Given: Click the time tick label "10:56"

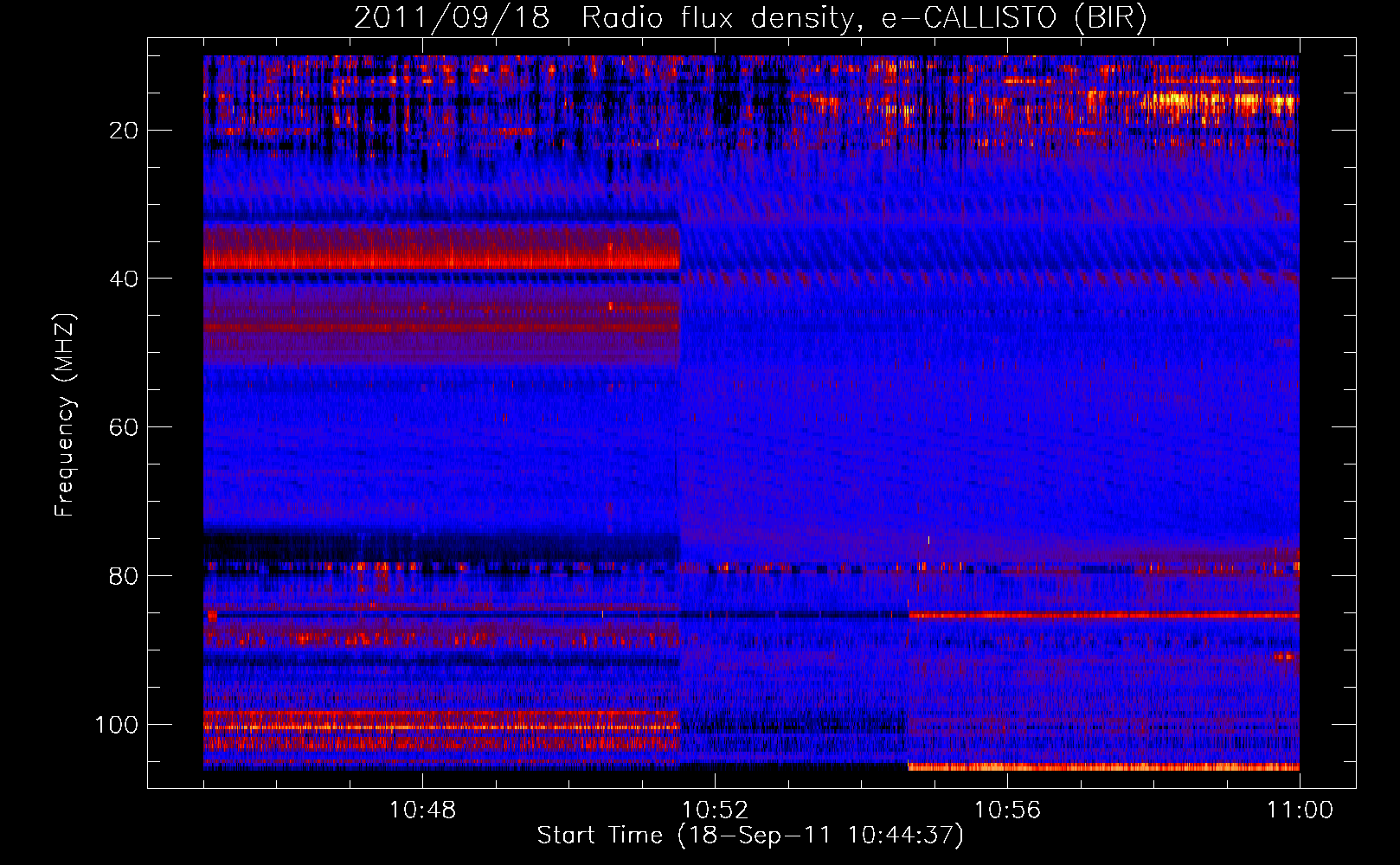Looking at the screenshot, I should [x=1007, y=811].
